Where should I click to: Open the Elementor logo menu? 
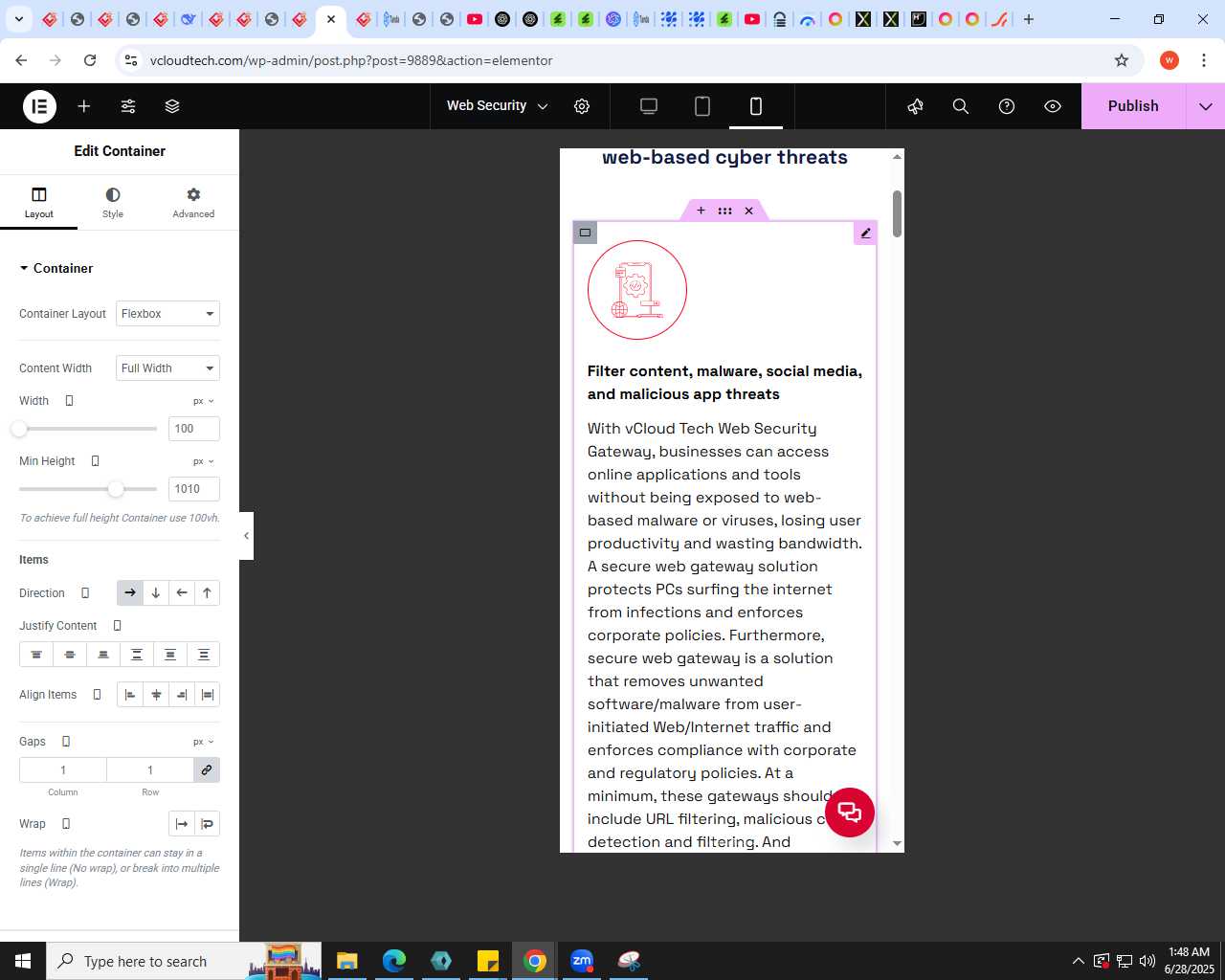pyautogui.click(x=40, y=106)
